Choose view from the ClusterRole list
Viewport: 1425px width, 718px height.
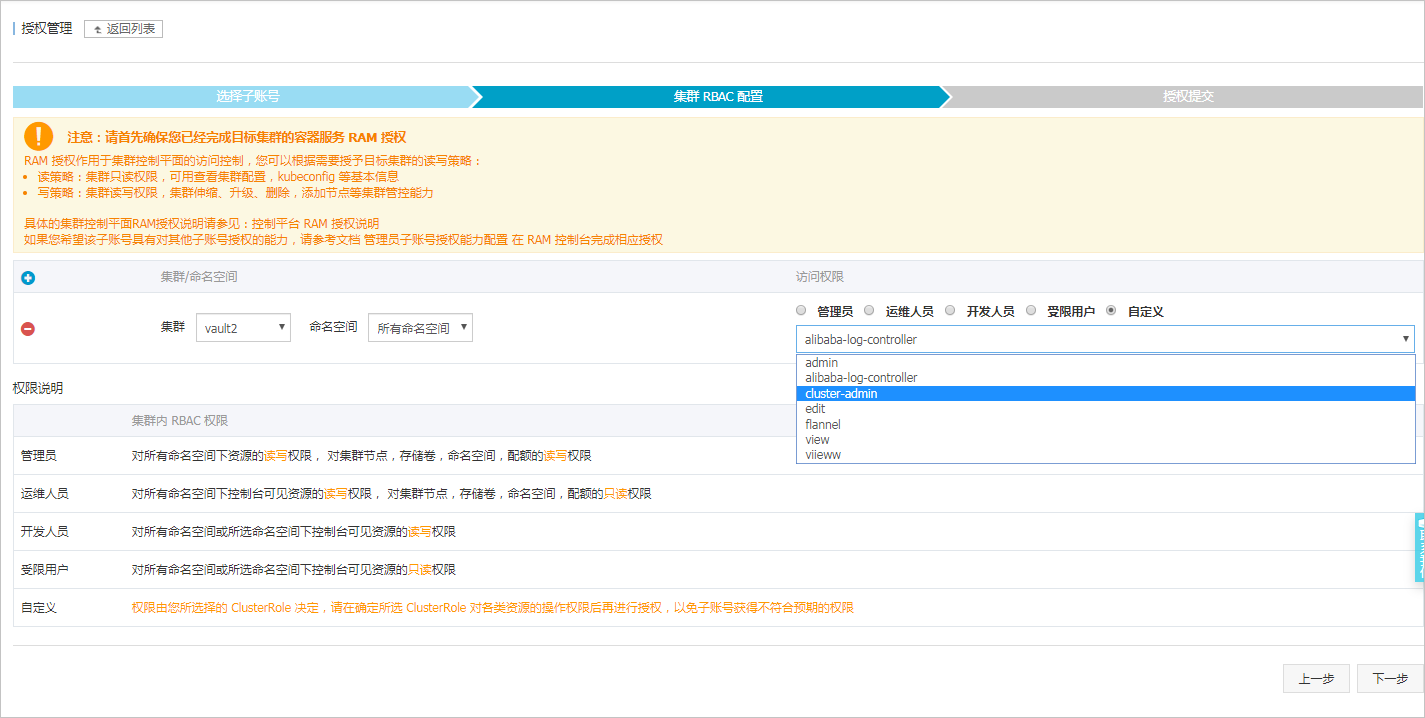[x=1105, y=440]
